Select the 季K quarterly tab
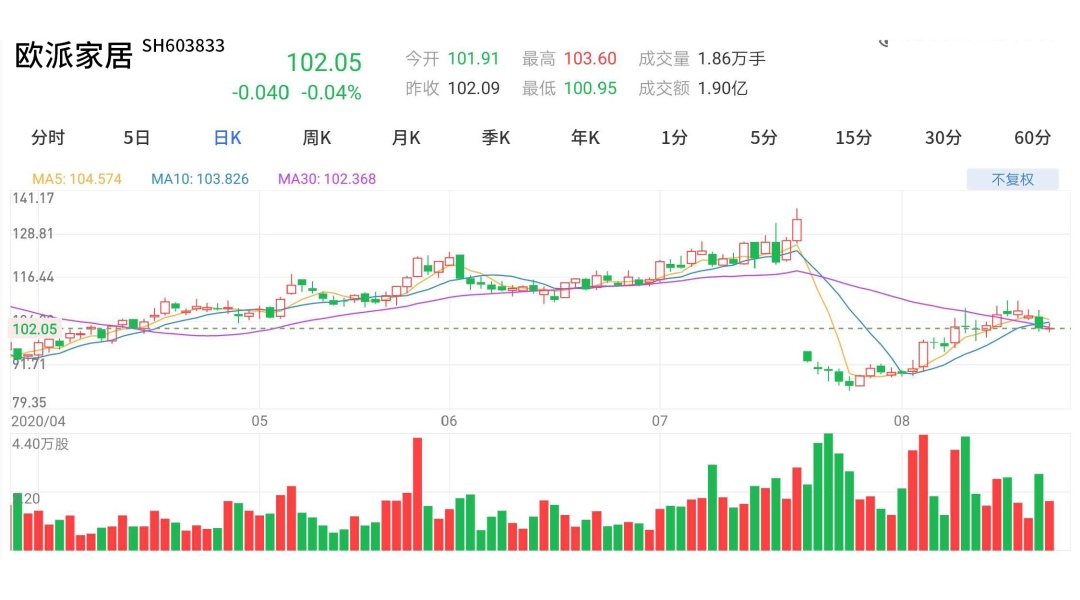The width and height of the screenshot is (1080, 600). 496,138
